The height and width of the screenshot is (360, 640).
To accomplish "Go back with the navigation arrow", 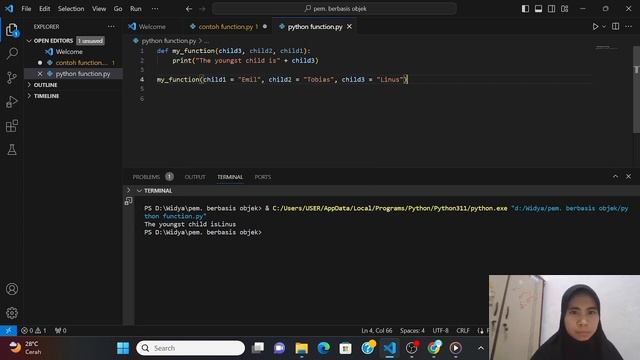I will (x=189, y=9).
